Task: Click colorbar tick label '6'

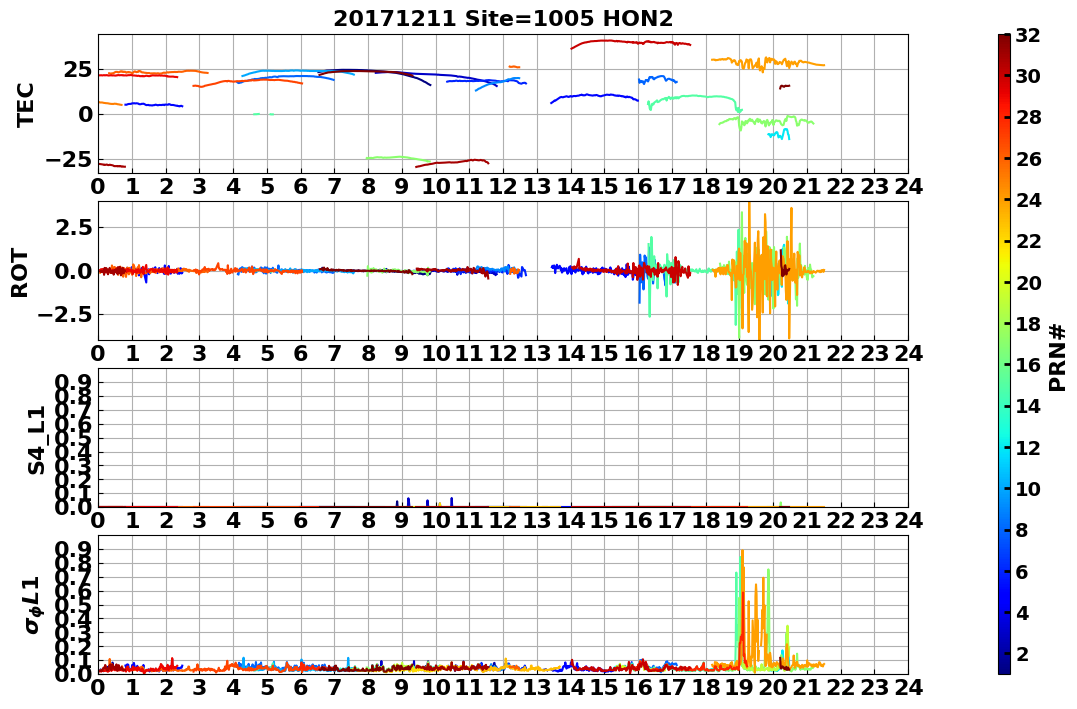Action: coord(1023,571)
